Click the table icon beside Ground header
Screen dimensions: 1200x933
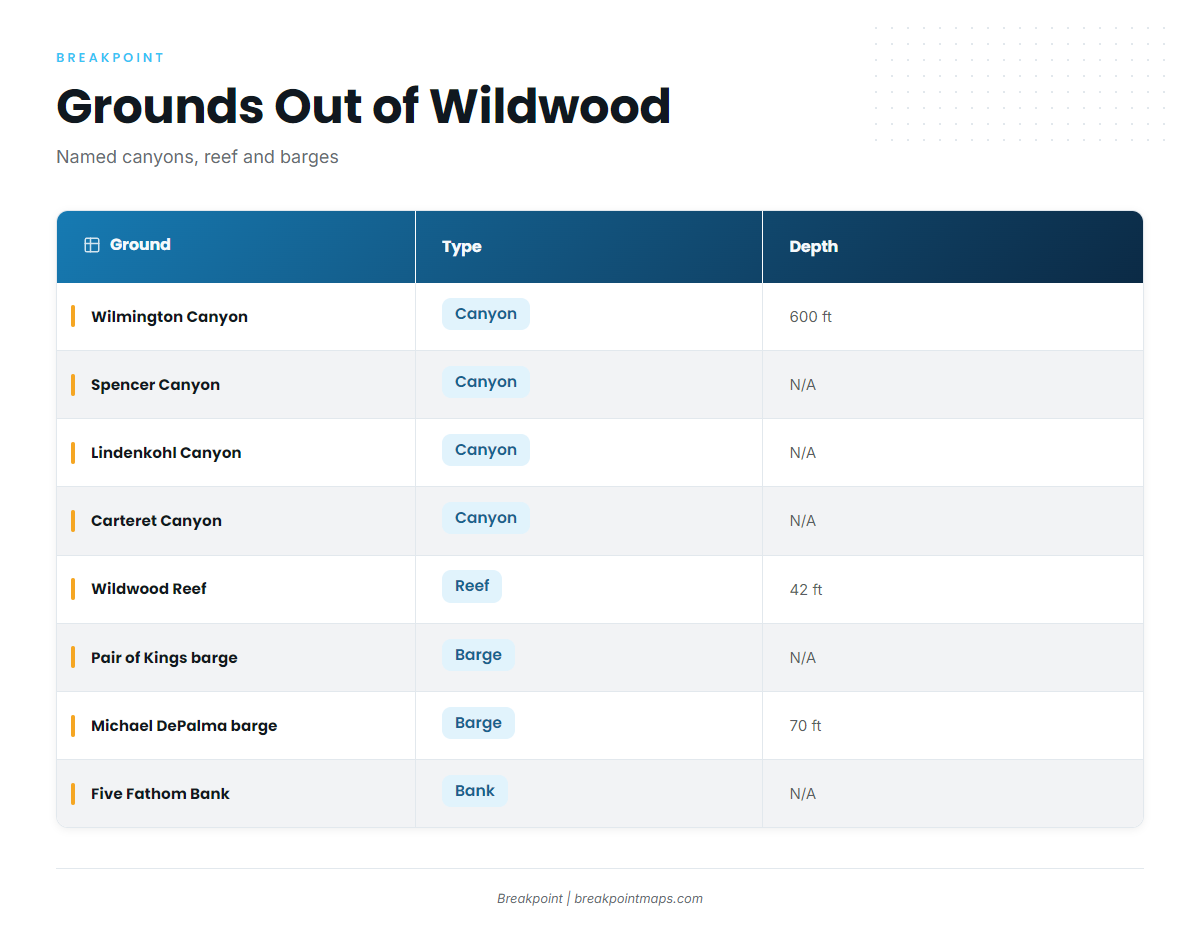pyautogui.click(x=92, y=245)
